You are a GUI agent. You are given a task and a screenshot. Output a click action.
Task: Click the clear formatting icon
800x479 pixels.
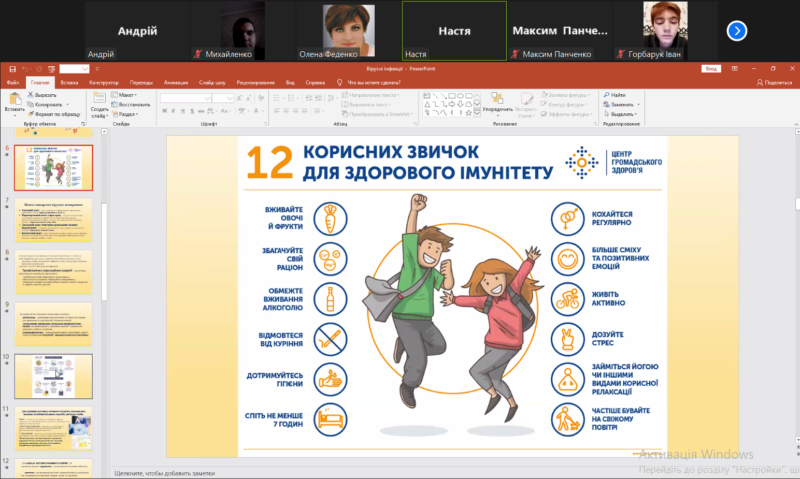point(261,98)
